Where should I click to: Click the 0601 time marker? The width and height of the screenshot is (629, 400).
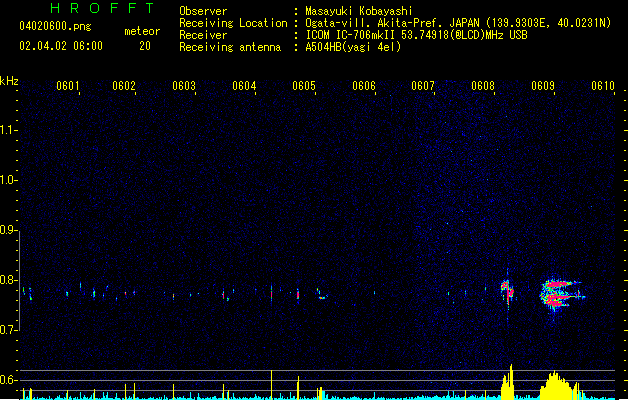click(67, 86)
